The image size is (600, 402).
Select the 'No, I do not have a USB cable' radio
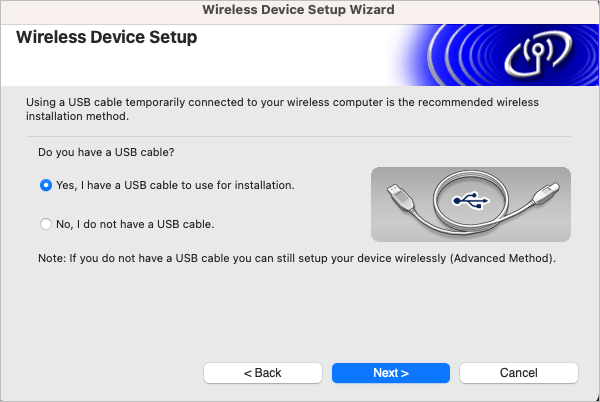point(46,224)
